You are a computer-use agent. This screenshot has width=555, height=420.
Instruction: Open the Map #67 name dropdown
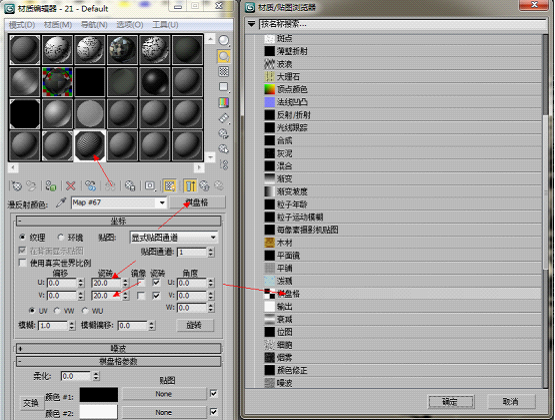coord(119,203)
